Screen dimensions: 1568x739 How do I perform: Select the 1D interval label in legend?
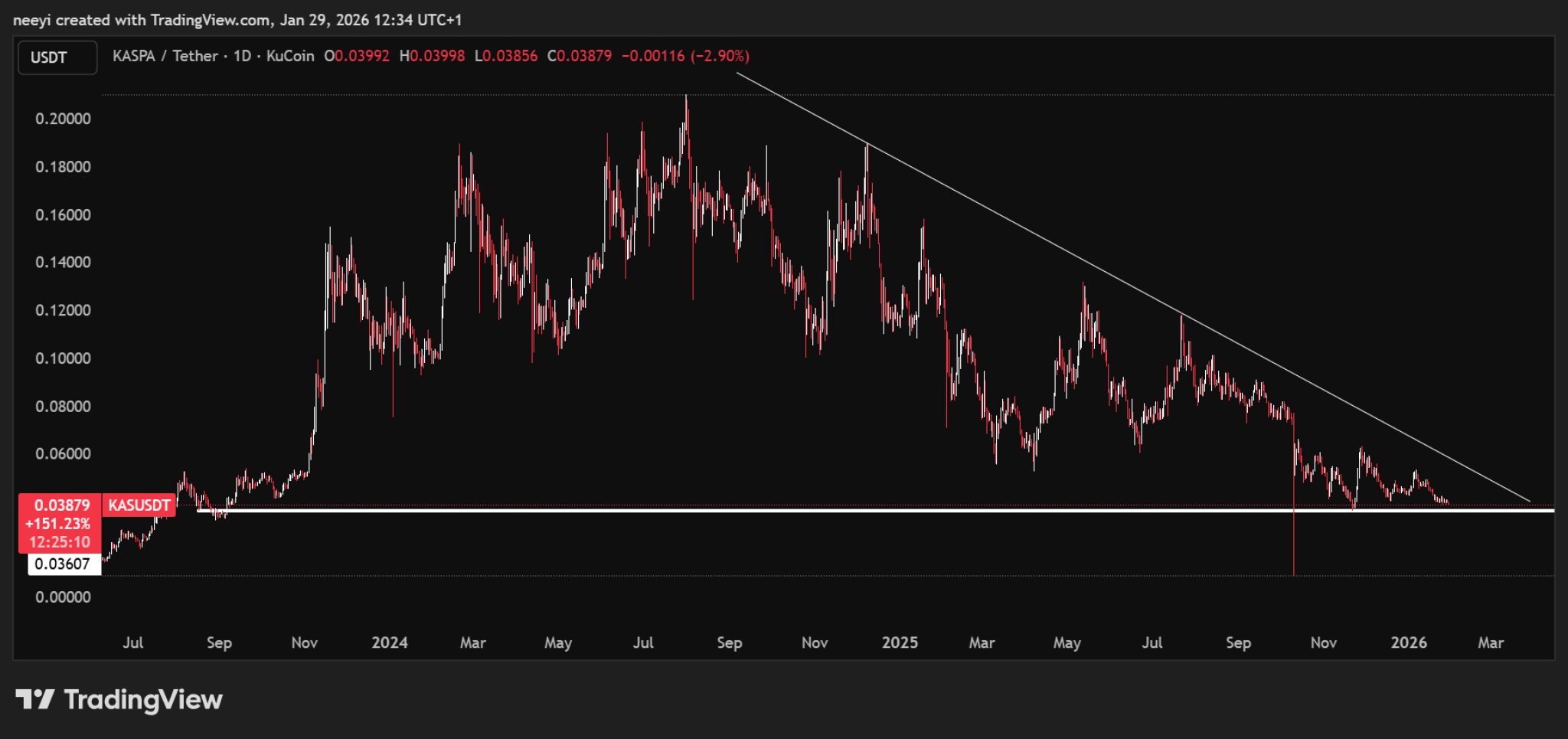[x=242, y=56]
